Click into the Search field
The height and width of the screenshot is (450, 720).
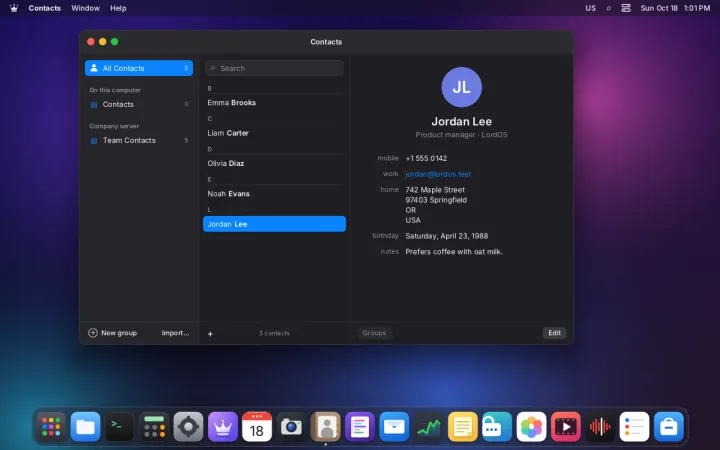(x=274, y=68)
